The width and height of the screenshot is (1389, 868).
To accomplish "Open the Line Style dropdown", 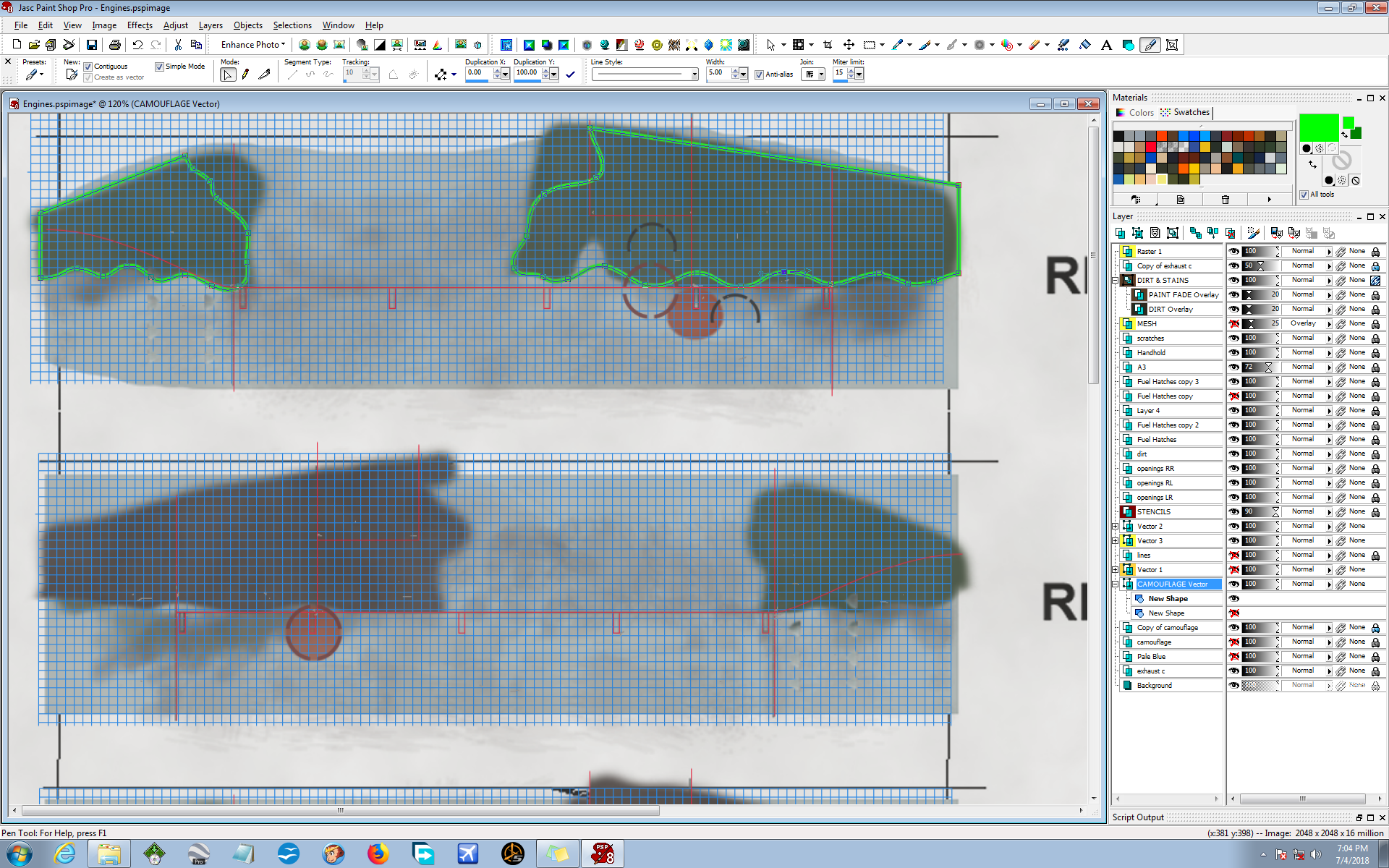I will (x=694, y=75).
